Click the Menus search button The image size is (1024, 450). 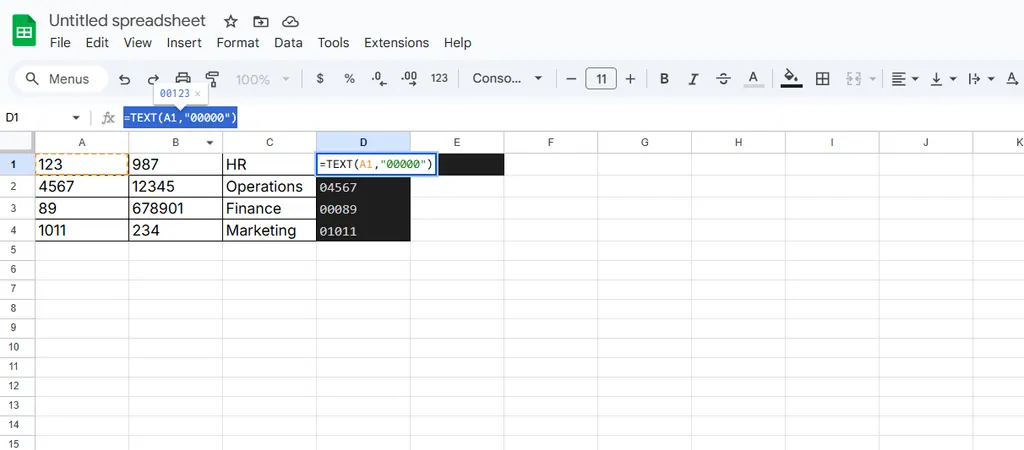point(58,79)
